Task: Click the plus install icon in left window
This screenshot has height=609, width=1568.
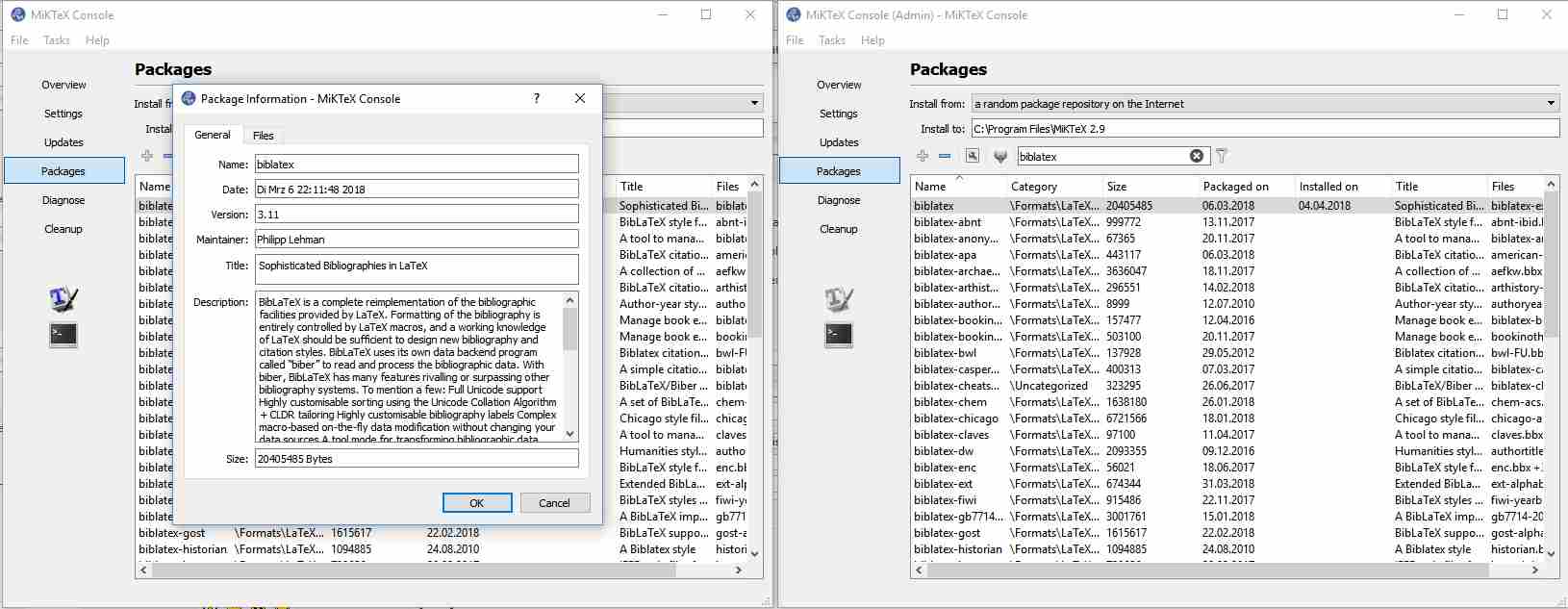Action: pyautogui.click(x=147, y=156)
